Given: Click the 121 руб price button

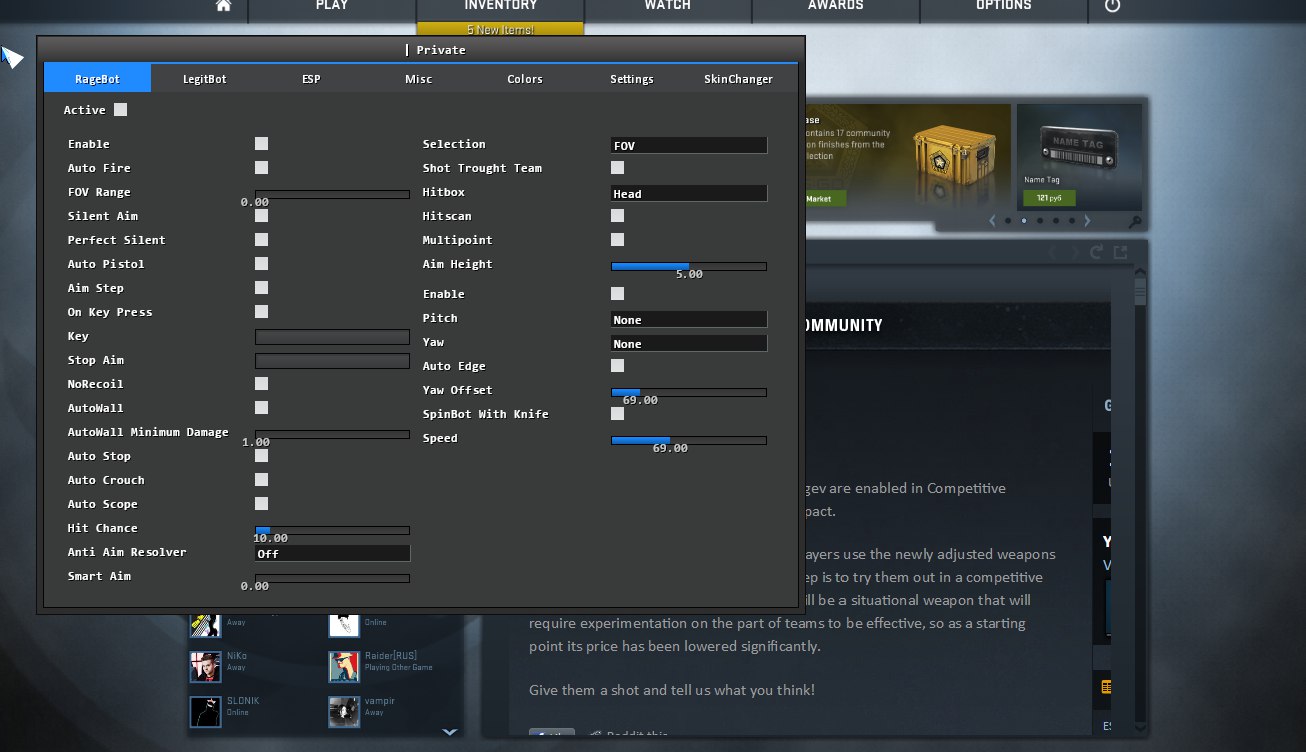Looking at the screenshot, I should (x=1048, y=198).
